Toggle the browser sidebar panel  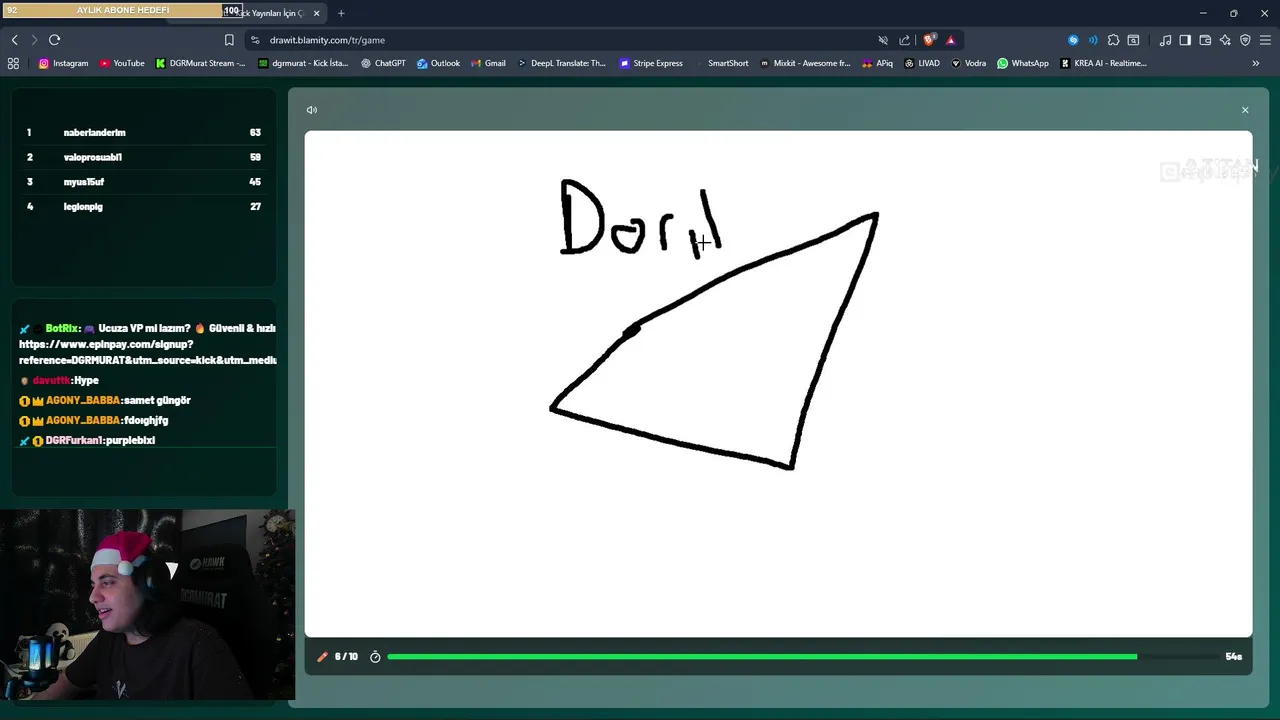click(1185, 40)
